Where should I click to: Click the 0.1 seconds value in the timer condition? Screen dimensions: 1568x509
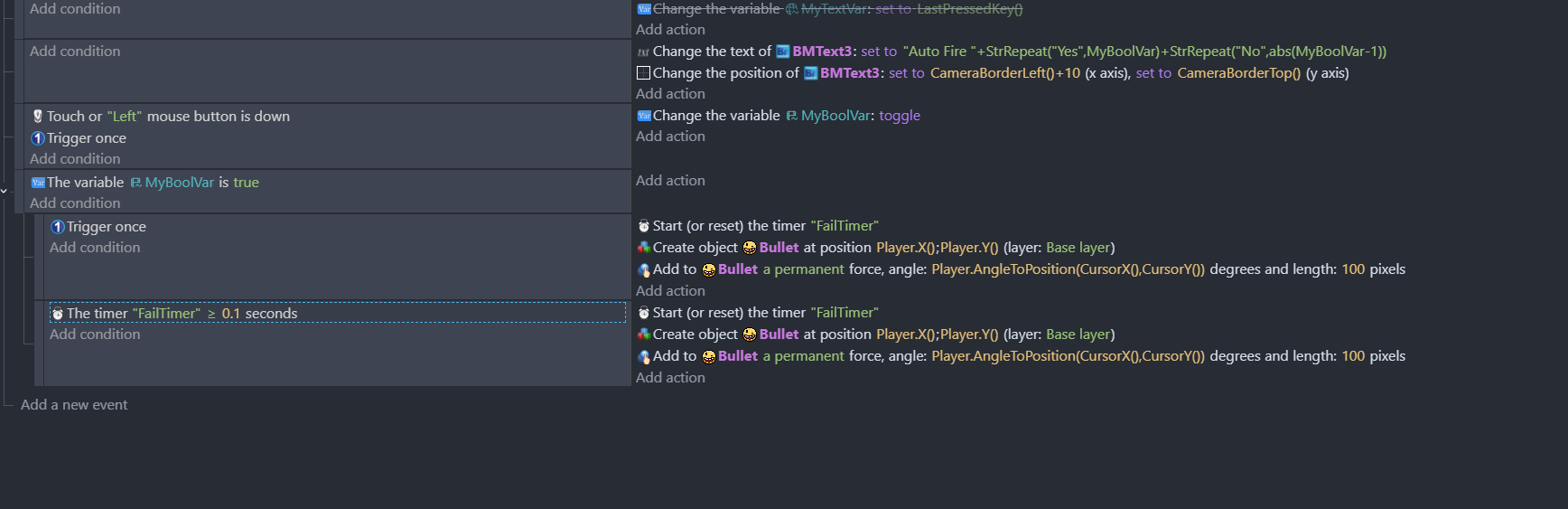coord(231,314)
